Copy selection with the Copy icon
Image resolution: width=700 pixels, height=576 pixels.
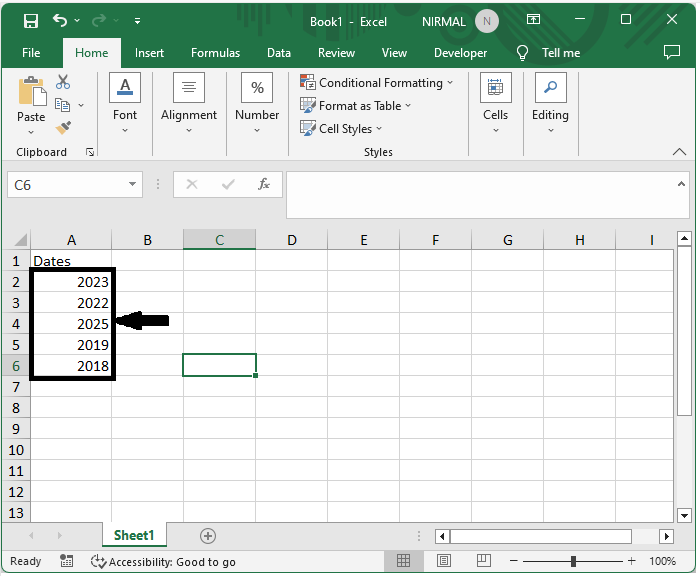62,105
